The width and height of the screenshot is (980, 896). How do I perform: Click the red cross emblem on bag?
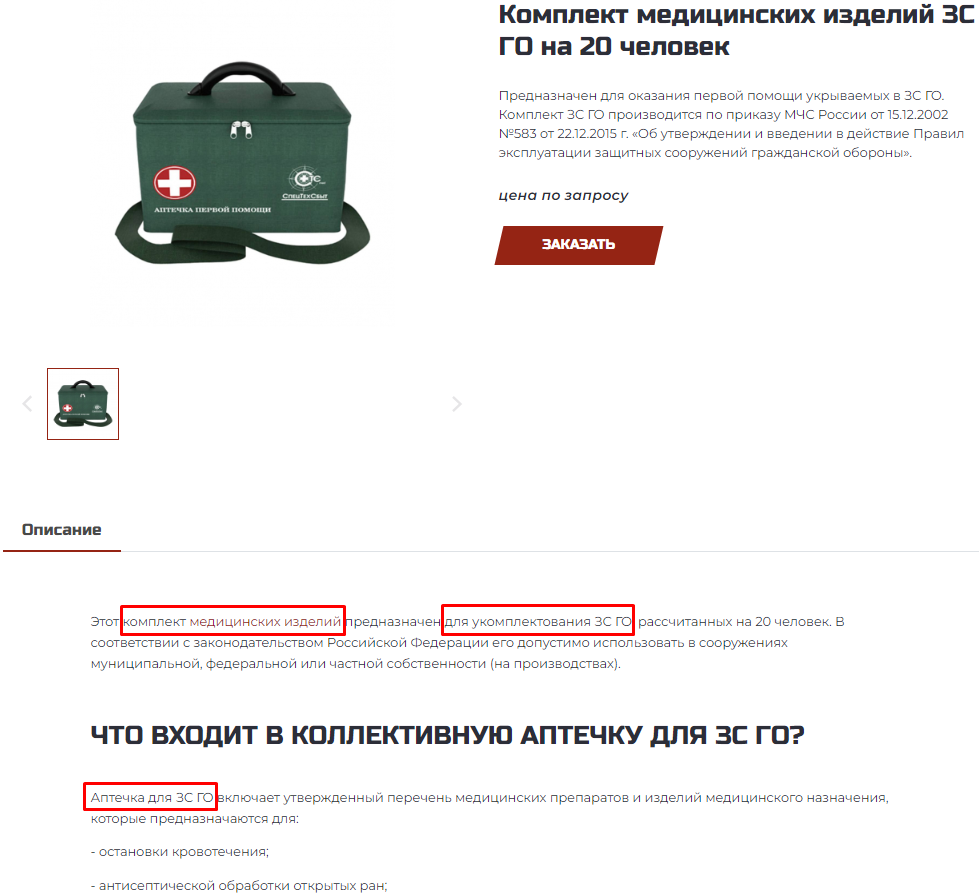(174, 182)
